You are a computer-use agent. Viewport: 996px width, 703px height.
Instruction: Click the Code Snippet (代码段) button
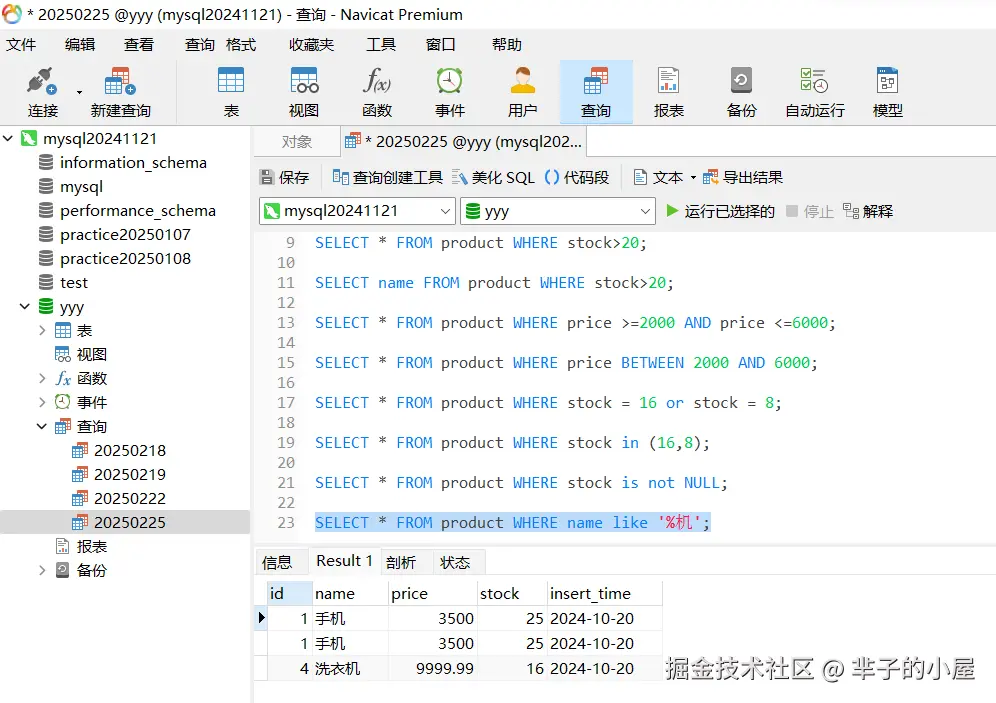pyautogui.click(x=577, y=177)
